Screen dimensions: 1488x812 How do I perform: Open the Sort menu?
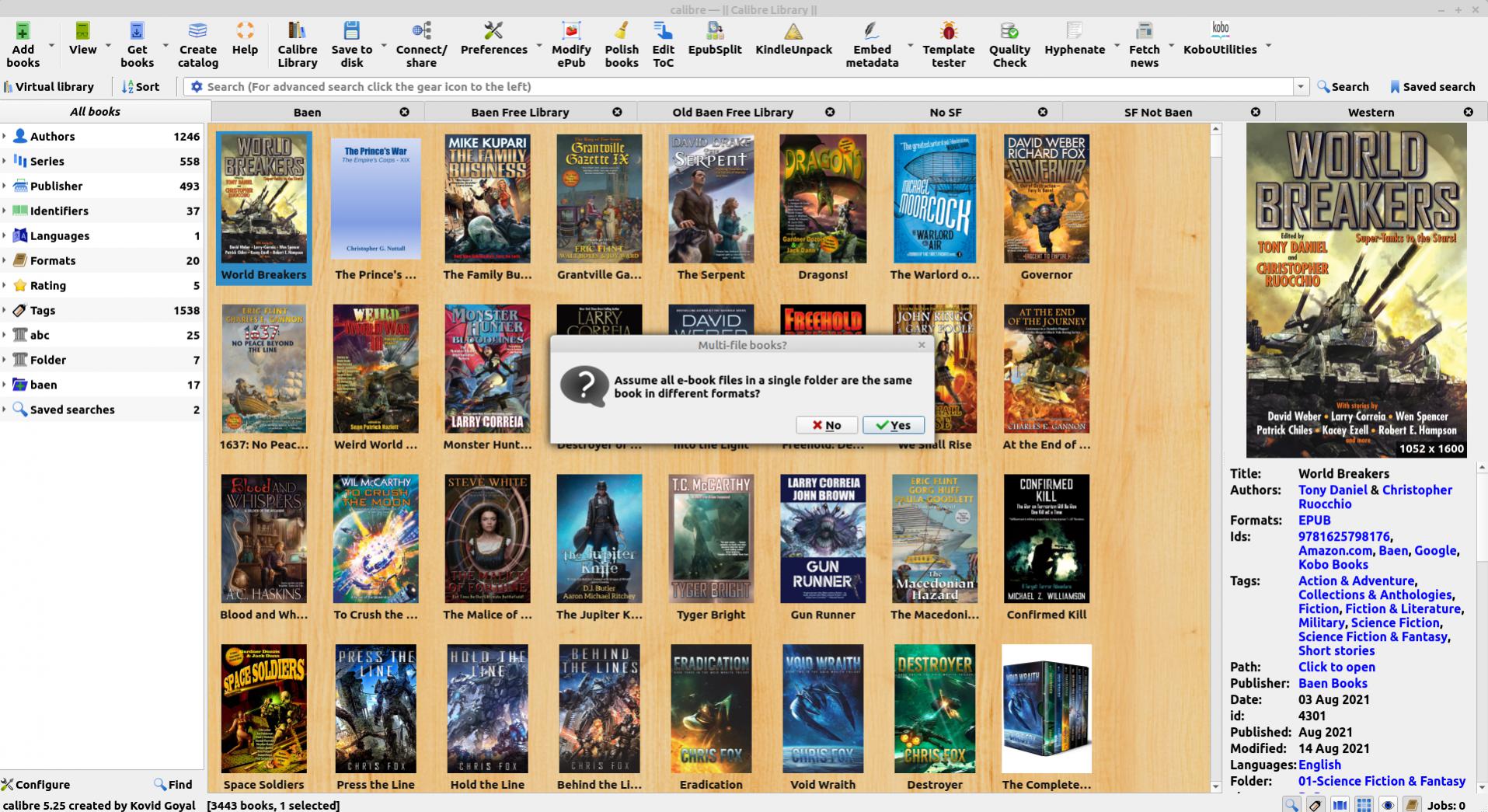(141, 86)
